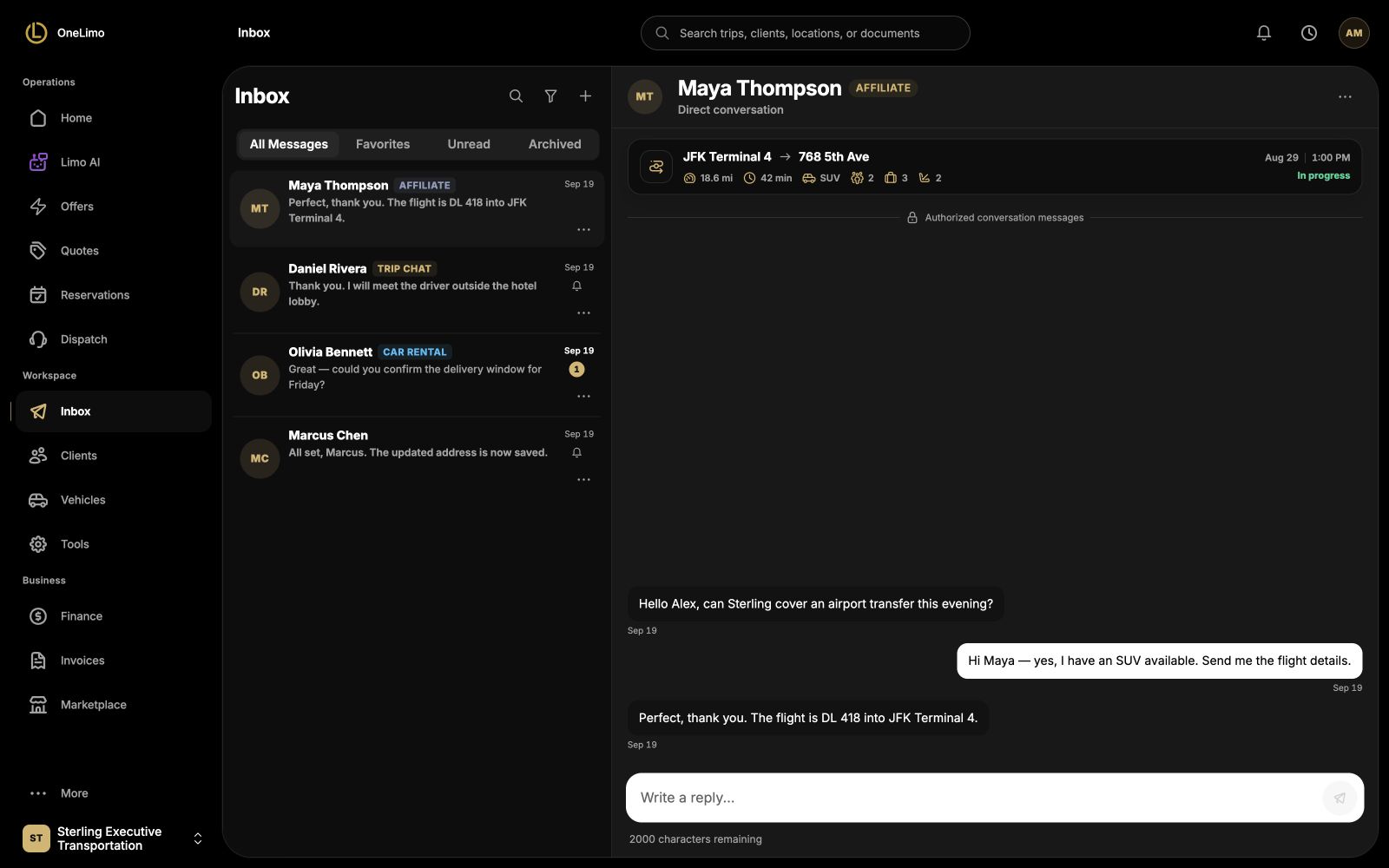Open the history clock icon
The width and height of the screenshot is (1389, 868).
click(x=1309, y=33)
